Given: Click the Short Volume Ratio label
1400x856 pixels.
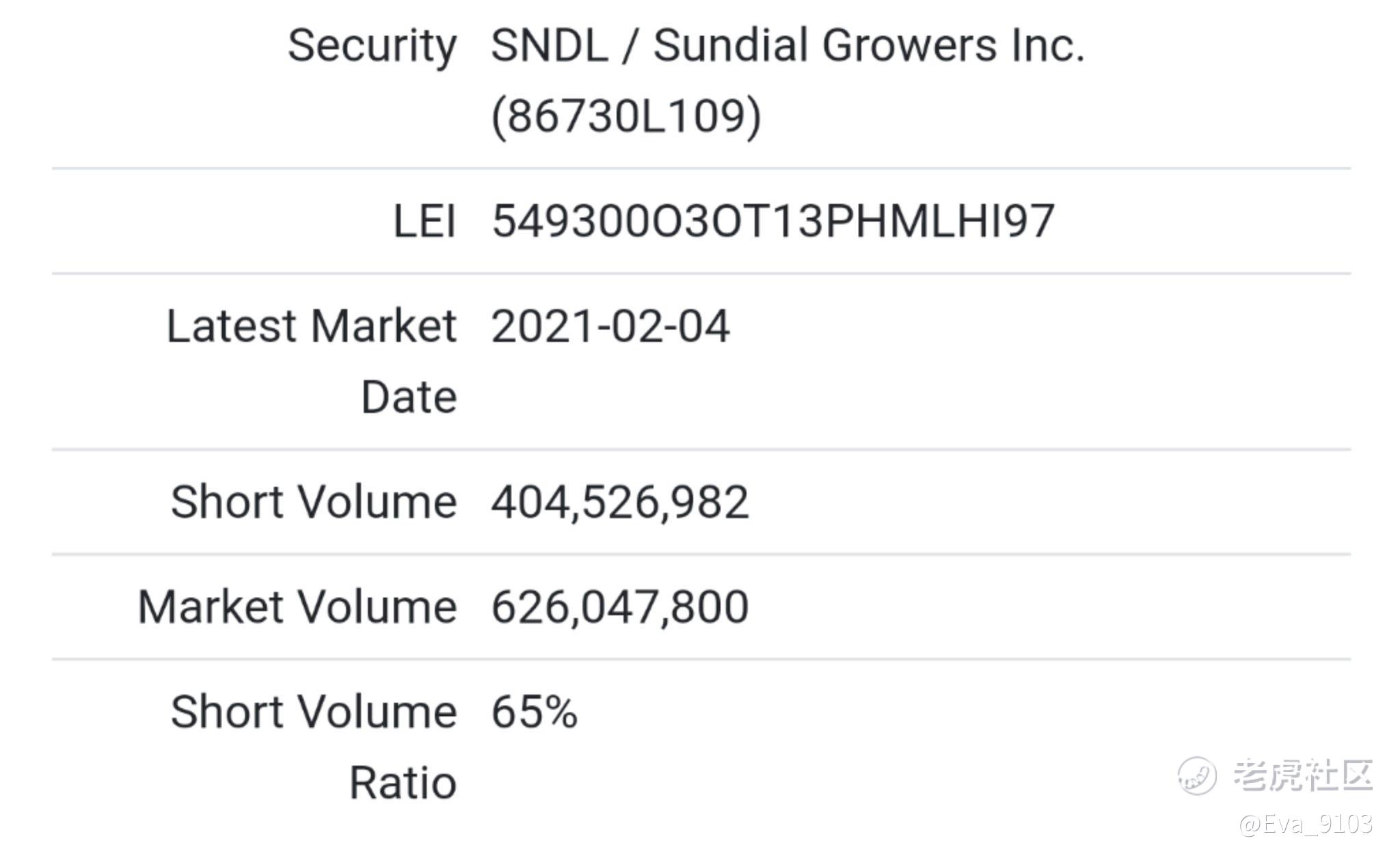Looking at the screenshot, I should 314,747.
